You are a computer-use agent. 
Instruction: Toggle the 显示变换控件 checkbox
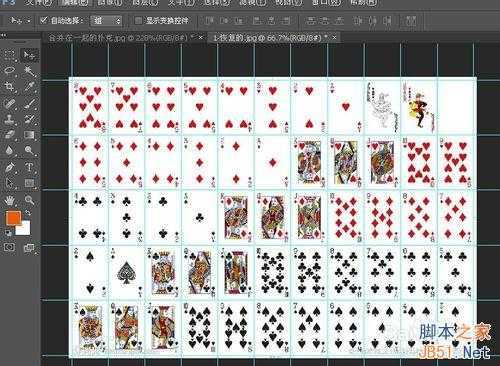point(138,21)
